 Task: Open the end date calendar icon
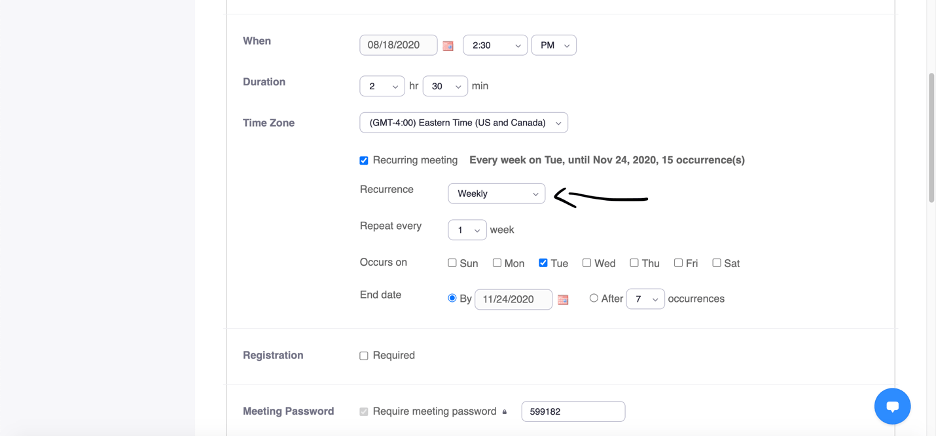click(563, 299)
